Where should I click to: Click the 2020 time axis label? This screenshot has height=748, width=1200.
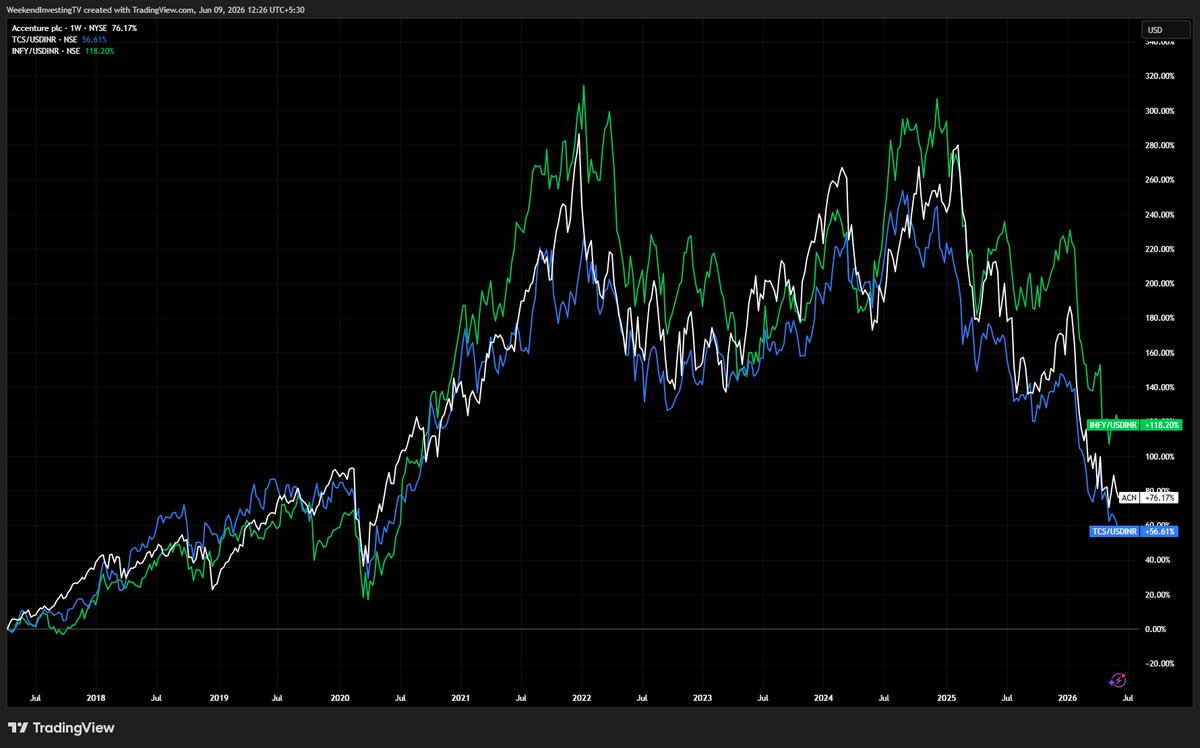pyautogui.click(x=339, y=696)
